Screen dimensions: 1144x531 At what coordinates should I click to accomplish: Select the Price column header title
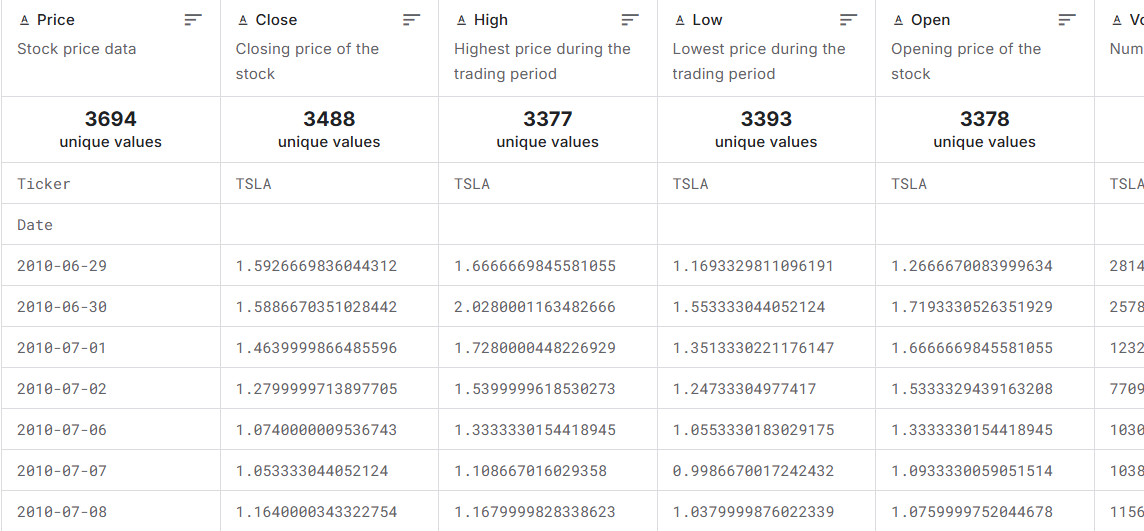(x=55, y=20)
